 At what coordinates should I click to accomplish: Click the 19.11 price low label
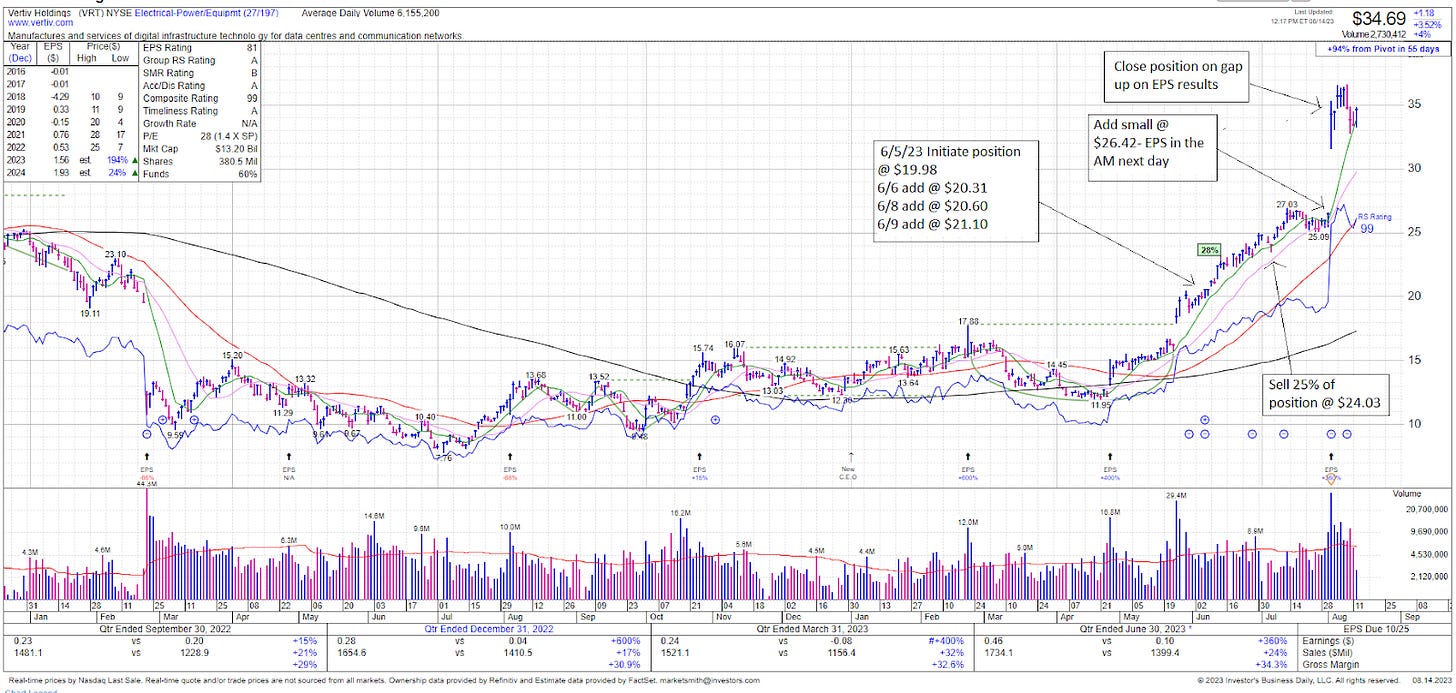tap(90, 313)
